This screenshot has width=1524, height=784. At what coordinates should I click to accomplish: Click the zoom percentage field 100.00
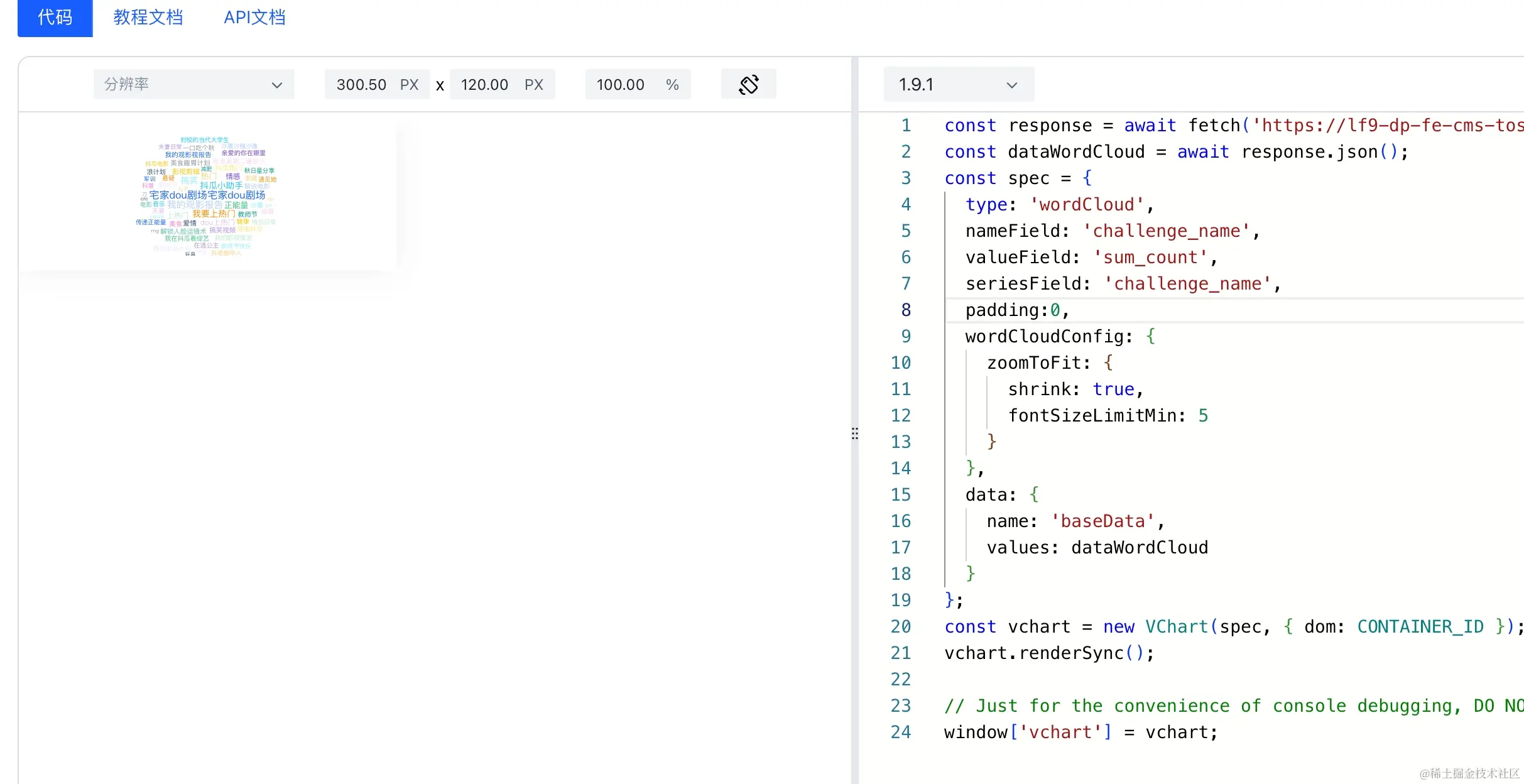[x=621, y=85]
